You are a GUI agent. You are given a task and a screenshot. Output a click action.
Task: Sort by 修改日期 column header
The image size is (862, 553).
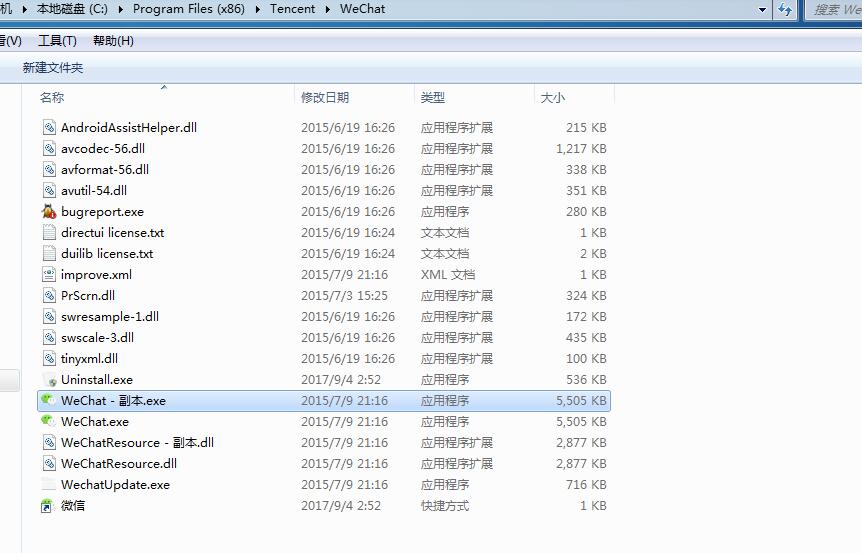[x=354, y=97]
